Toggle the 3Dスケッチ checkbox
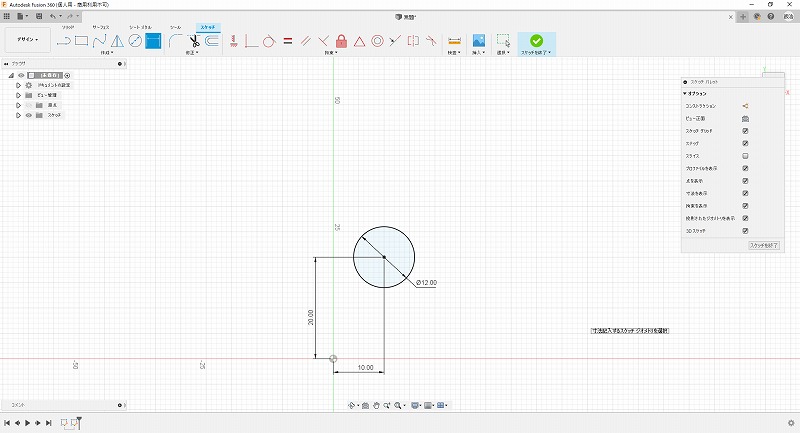The height and width of the screenshot is (433, 800). pos(746,230)
